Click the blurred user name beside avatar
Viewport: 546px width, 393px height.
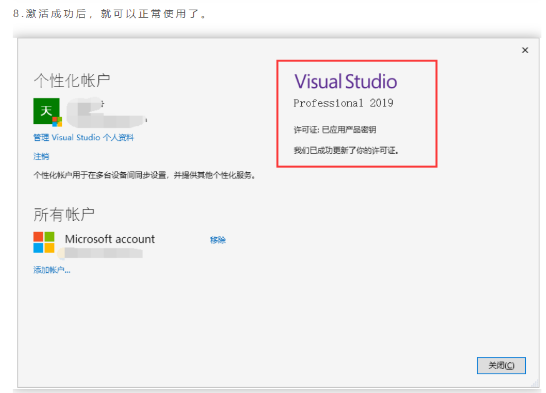click(107, 112)
